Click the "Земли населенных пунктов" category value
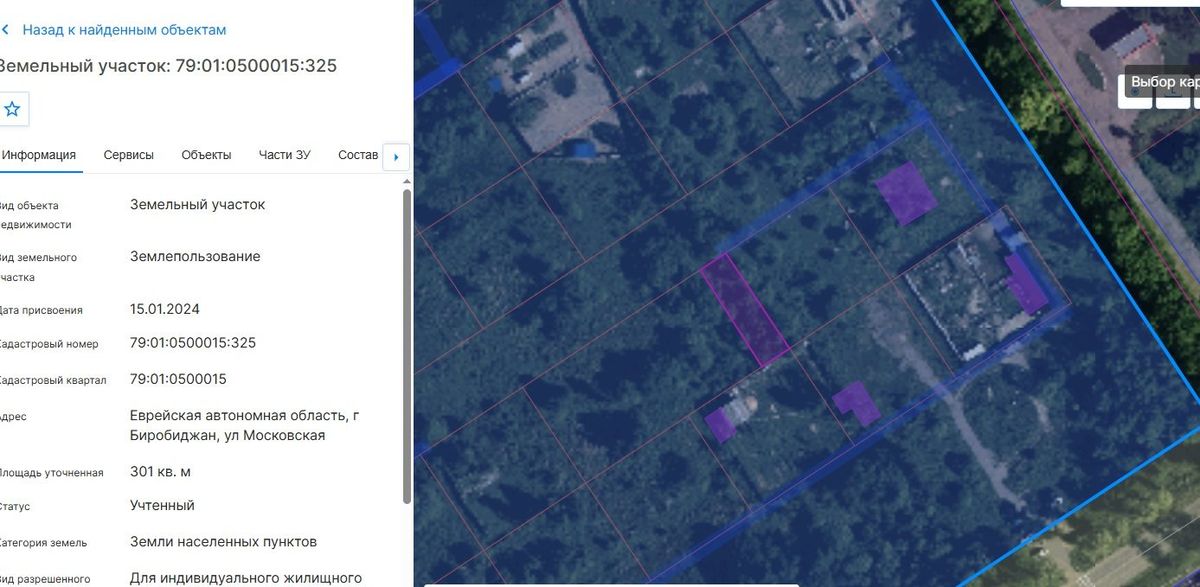This screenshot has height=587, width=1200. [x=223, y=541]
